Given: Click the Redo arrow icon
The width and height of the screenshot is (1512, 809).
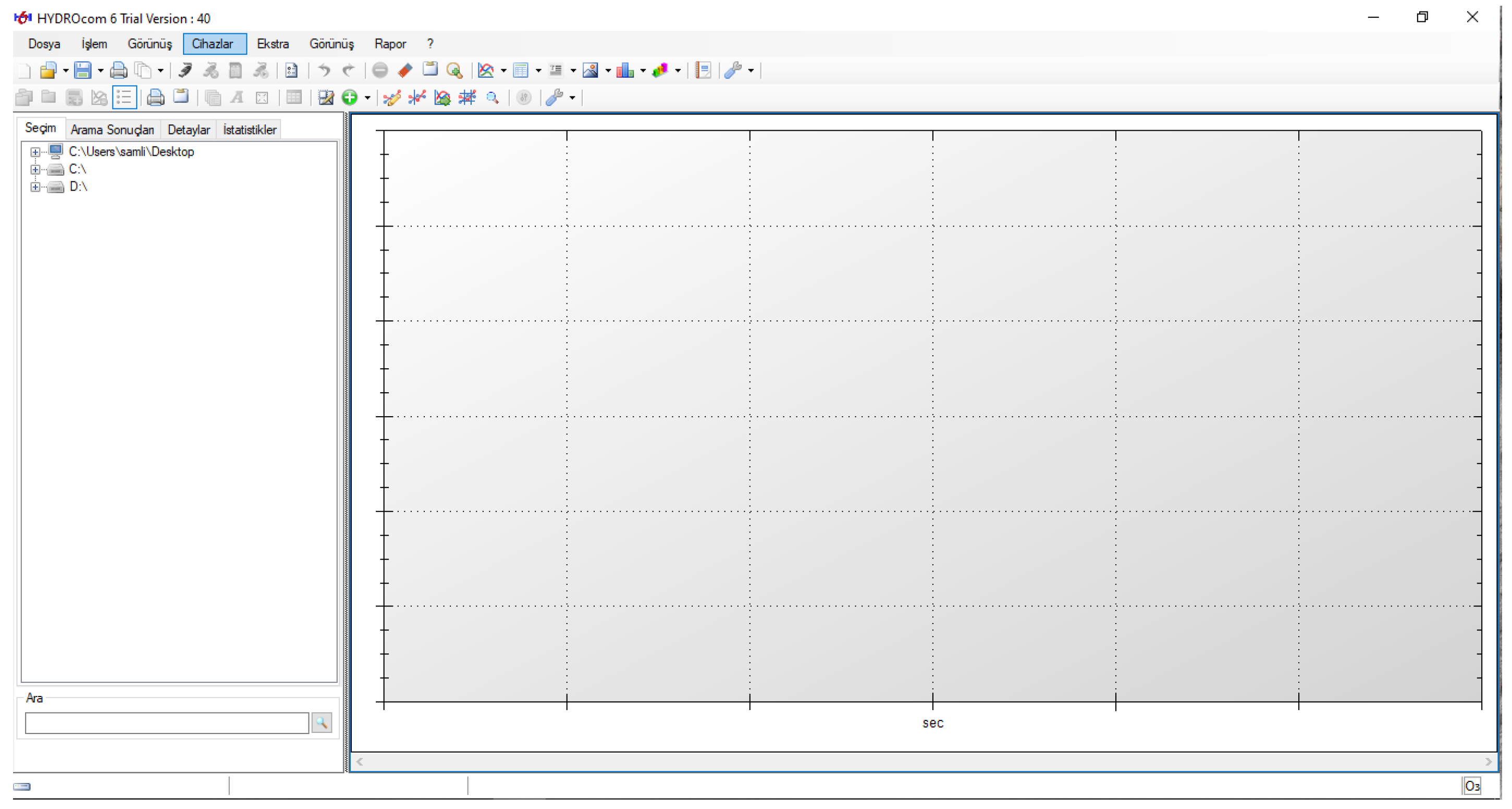Looking at the screenshot, I should tap(349, 70).
